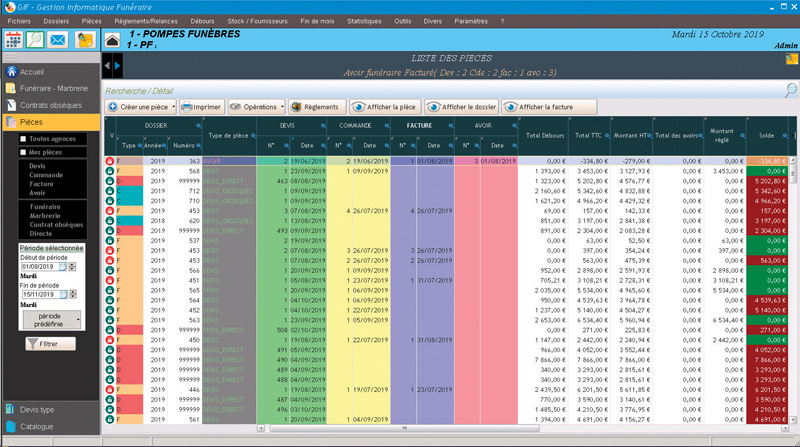
Task: Open Fichiers menu
Action: click(x=19, y=21)
